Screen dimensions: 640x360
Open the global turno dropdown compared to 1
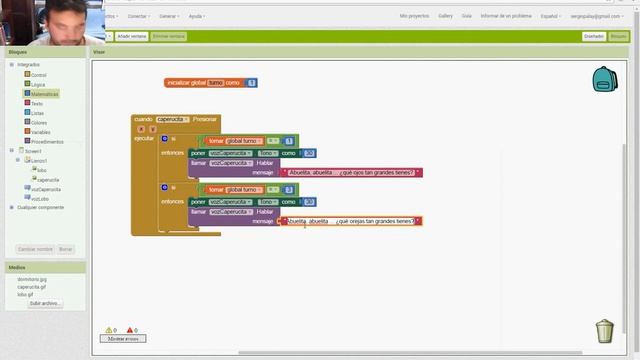coord(244,141)
